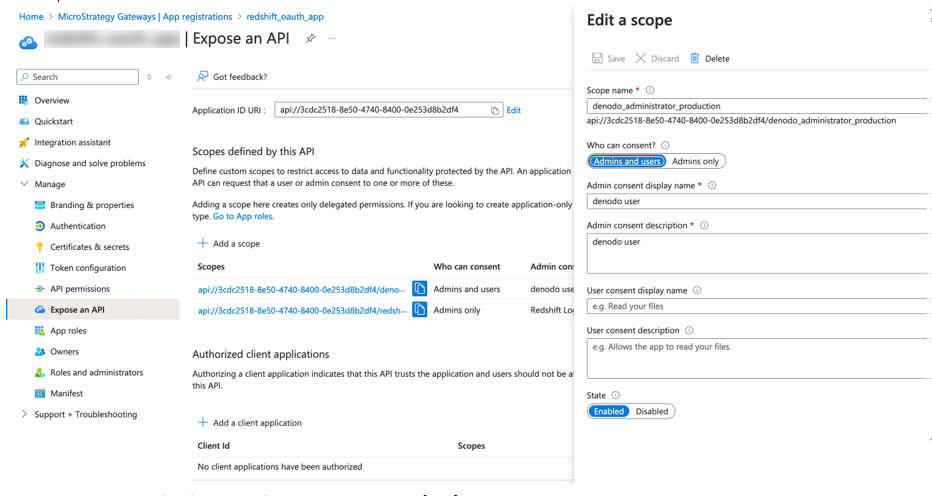This screenshot has width=932, height=496.
Task: Delete the scope using trash icon
Action: pos(695,59)
